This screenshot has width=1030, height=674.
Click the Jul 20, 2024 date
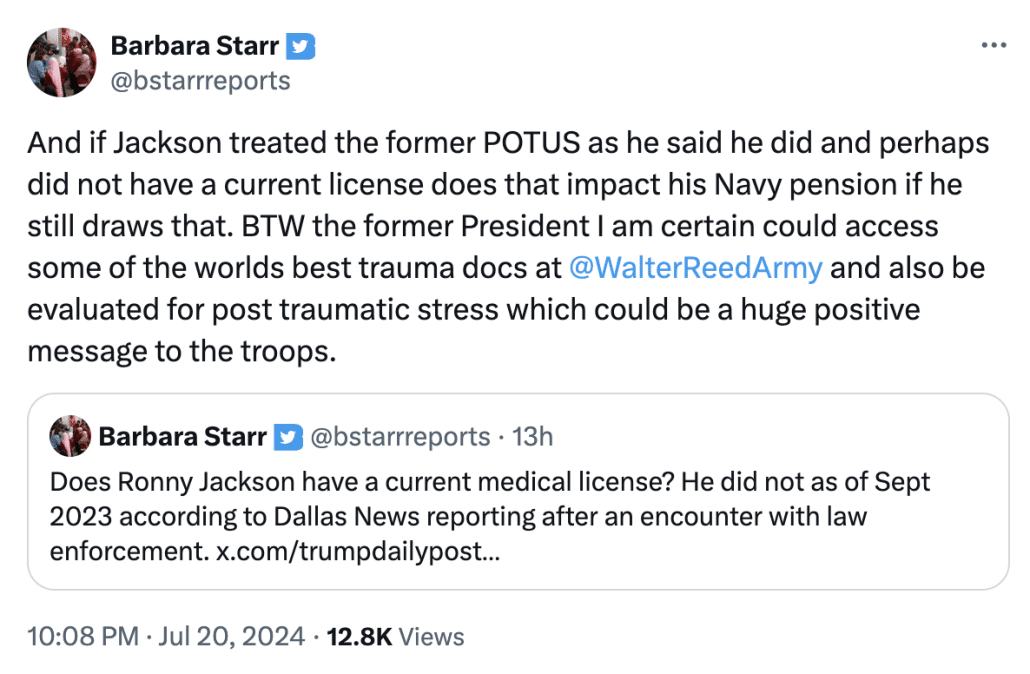[232, 637]
